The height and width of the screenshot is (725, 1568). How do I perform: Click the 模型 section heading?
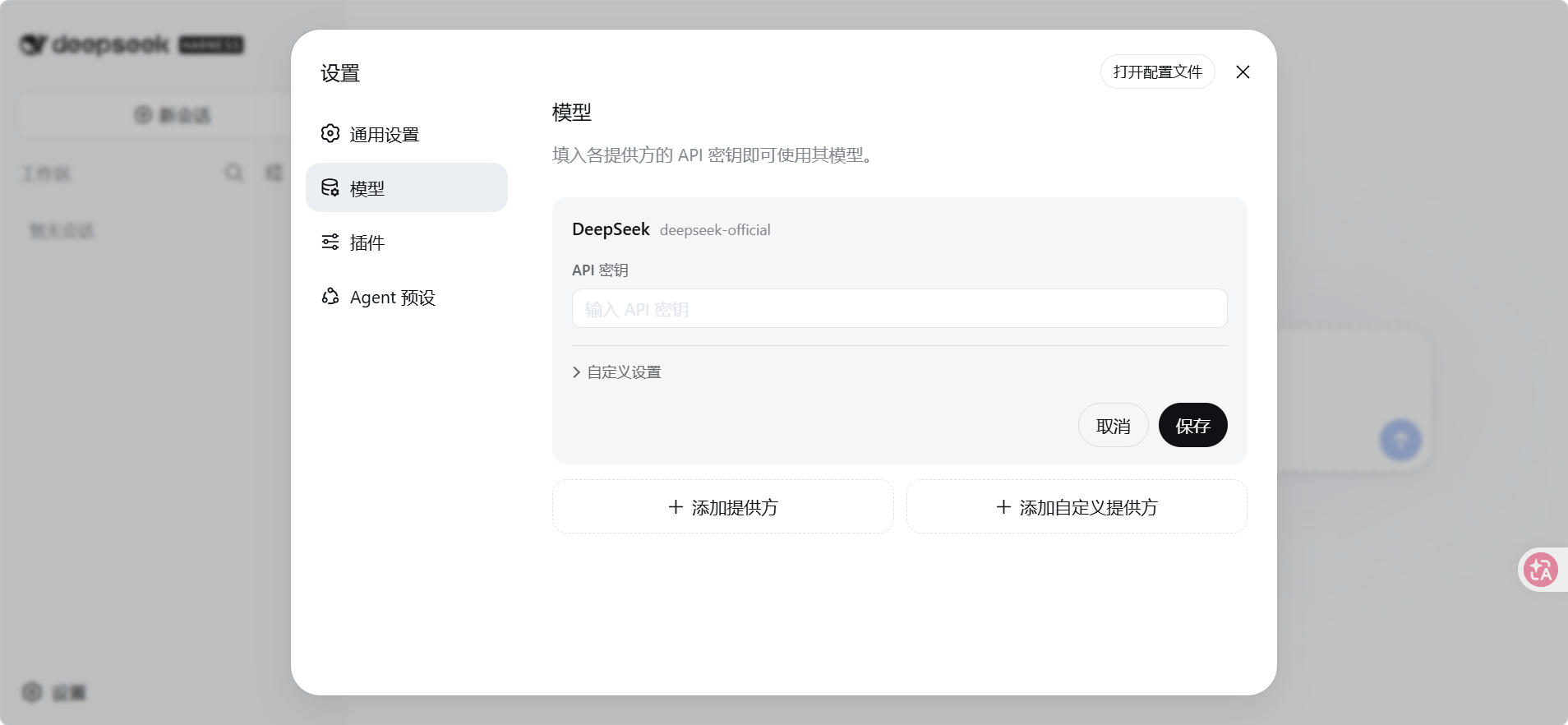572,113
